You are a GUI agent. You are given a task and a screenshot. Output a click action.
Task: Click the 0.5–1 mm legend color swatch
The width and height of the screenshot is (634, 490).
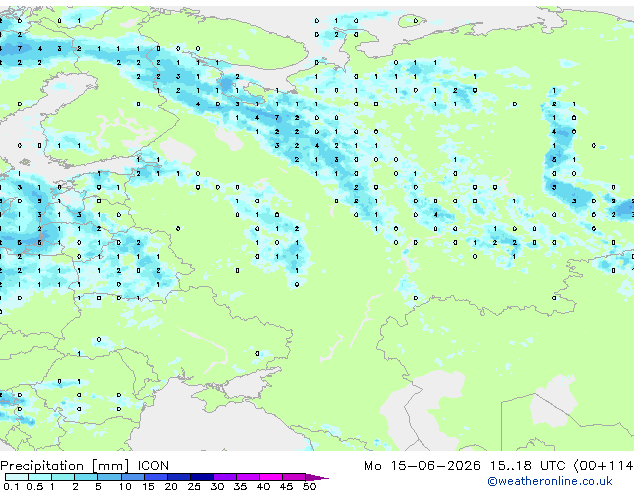pos(40,477)
